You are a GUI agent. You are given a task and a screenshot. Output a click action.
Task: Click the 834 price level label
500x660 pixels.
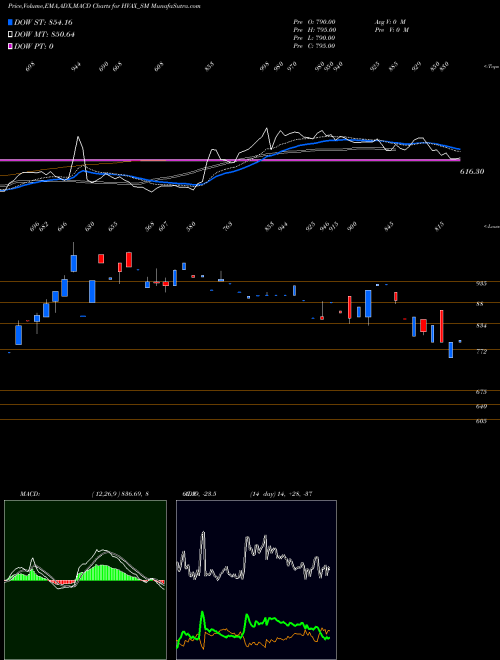click(481, 326)
